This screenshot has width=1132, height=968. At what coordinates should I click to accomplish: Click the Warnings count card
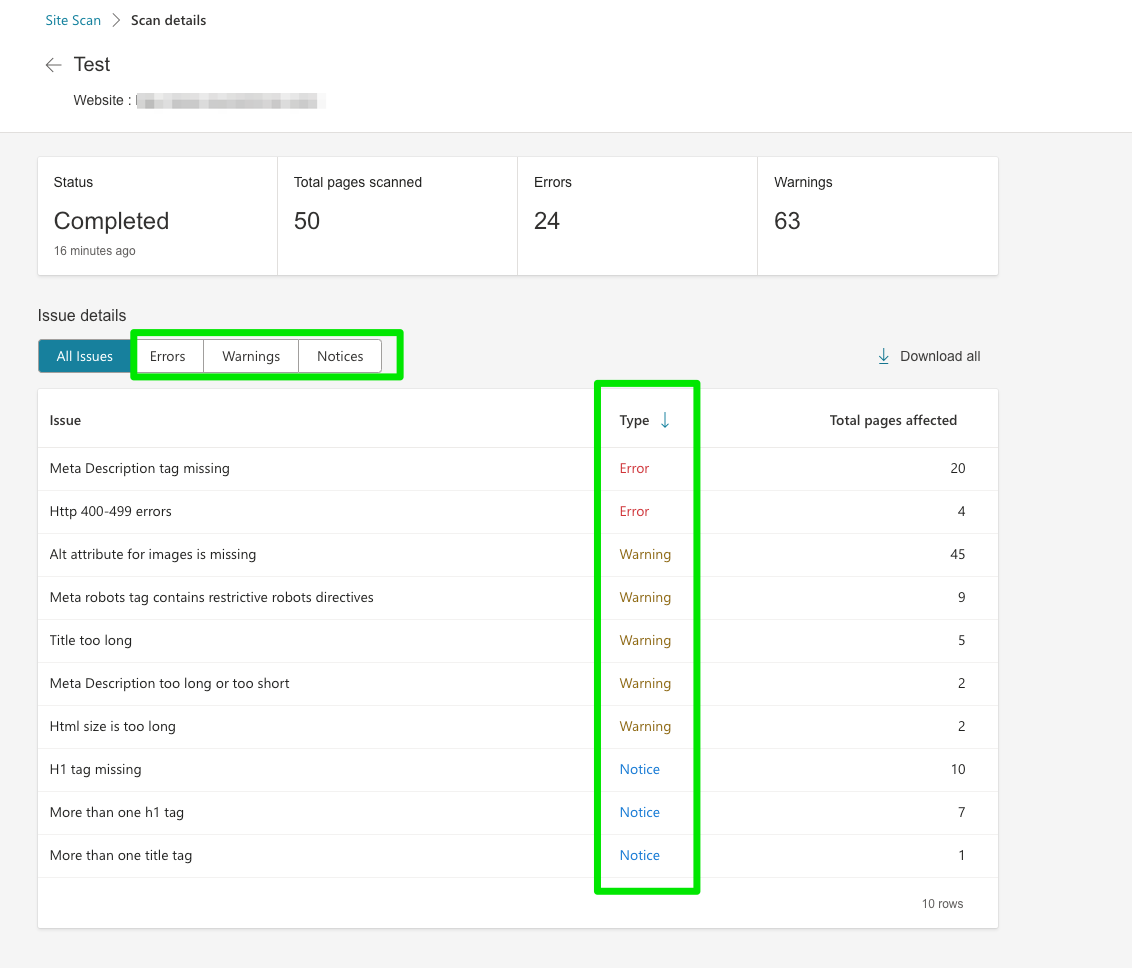click(877, 216)
